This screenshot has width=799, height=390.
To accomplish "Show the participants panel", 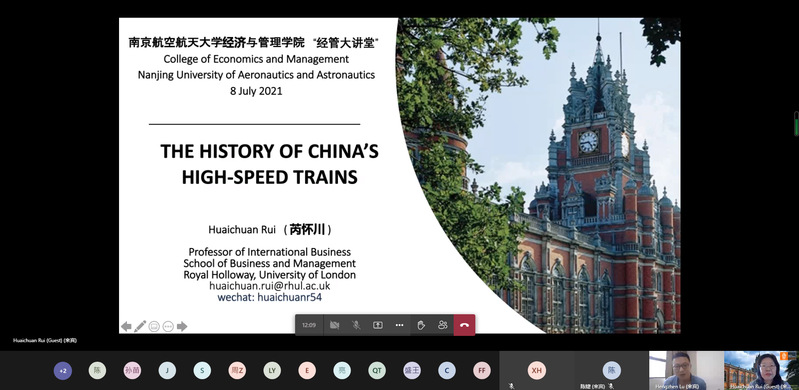I will (442, 325).
